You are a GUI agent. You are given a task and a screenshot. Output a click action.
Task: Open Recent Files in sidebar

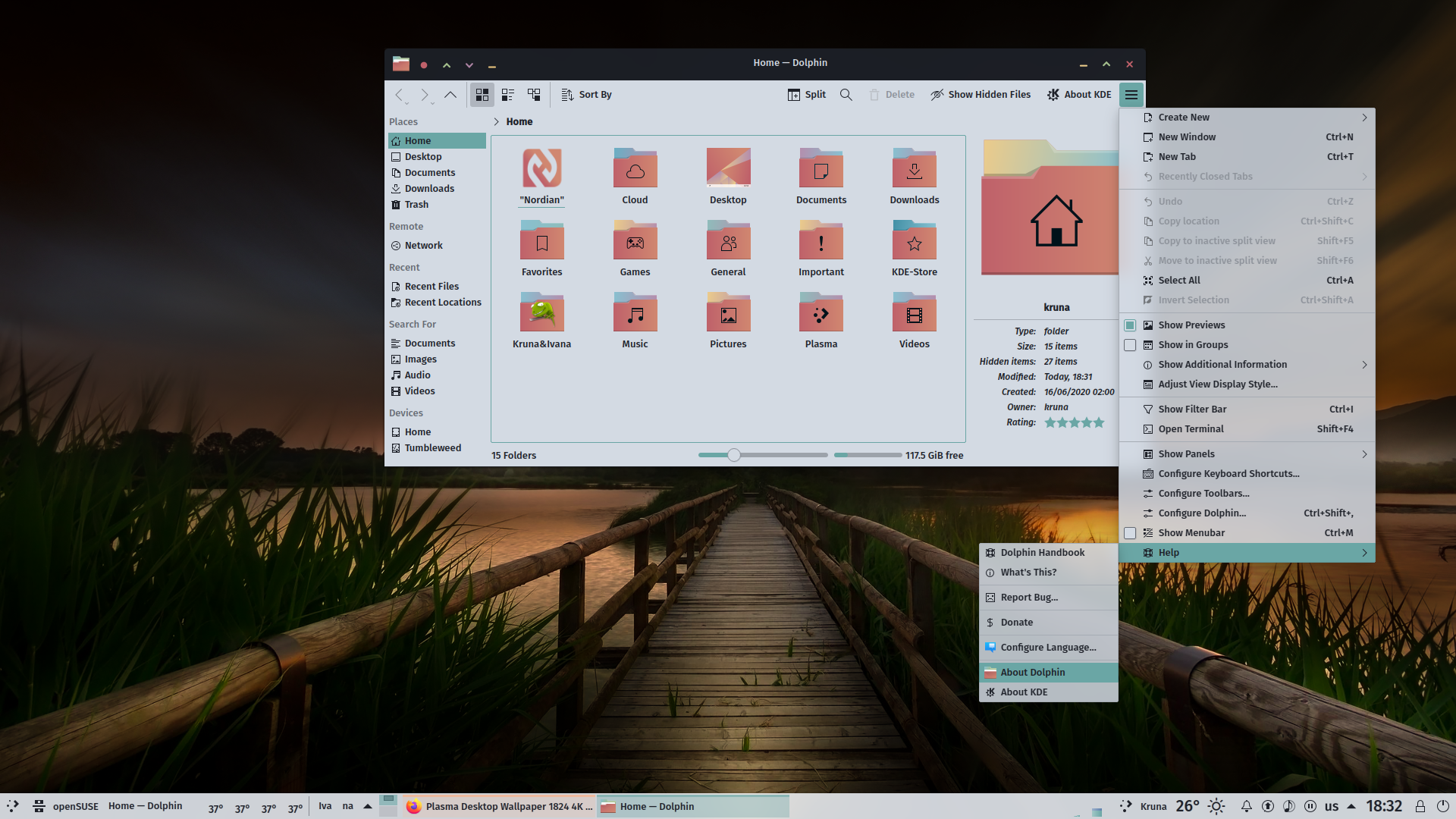437,287
